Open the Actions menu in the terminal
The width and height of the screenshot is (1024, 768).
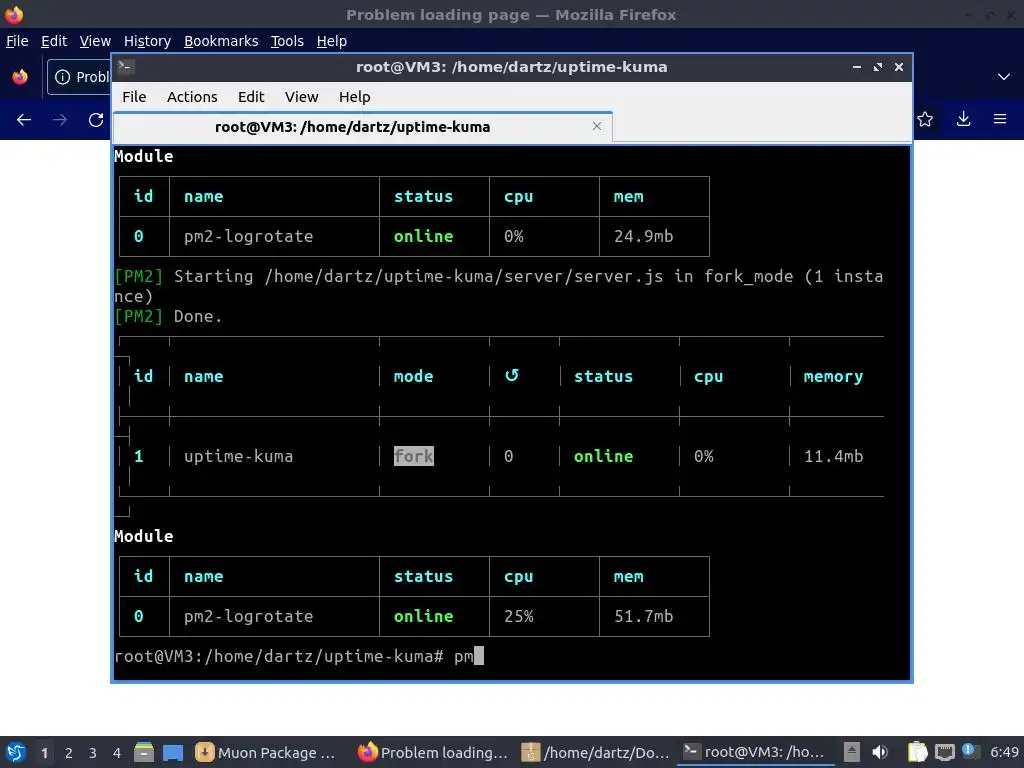tap(192, 97)
